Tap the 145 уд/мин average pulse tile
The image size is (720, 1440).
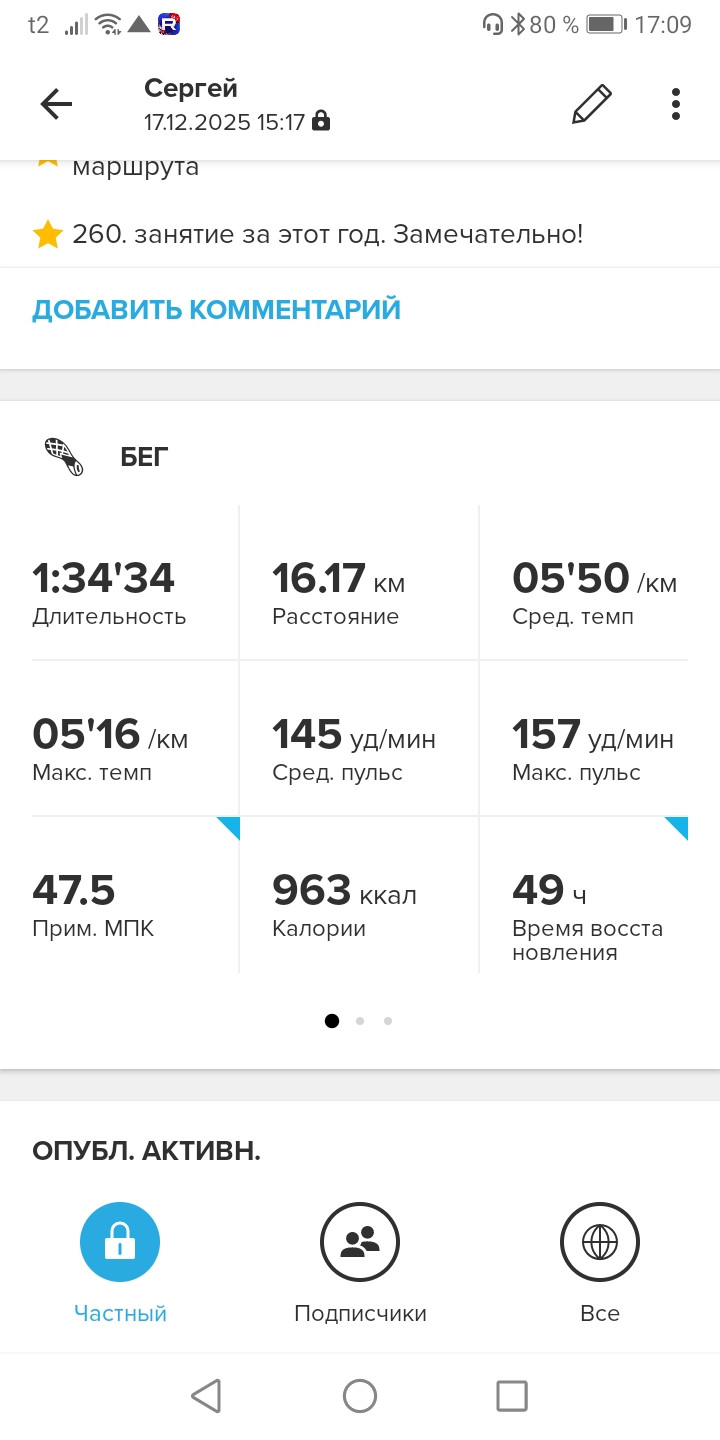359,738
